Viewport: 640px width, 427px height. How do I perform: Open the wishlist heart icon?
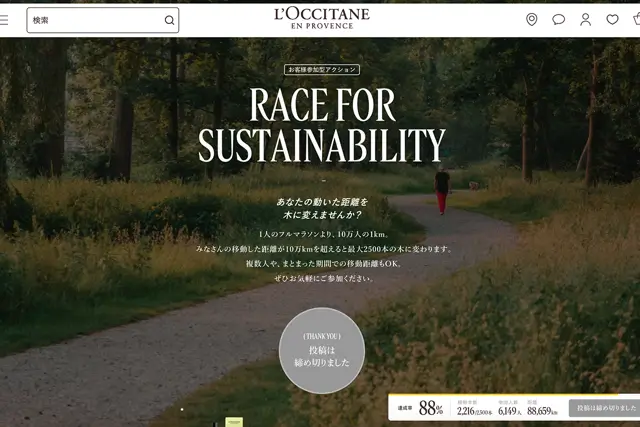click(612, 19)
